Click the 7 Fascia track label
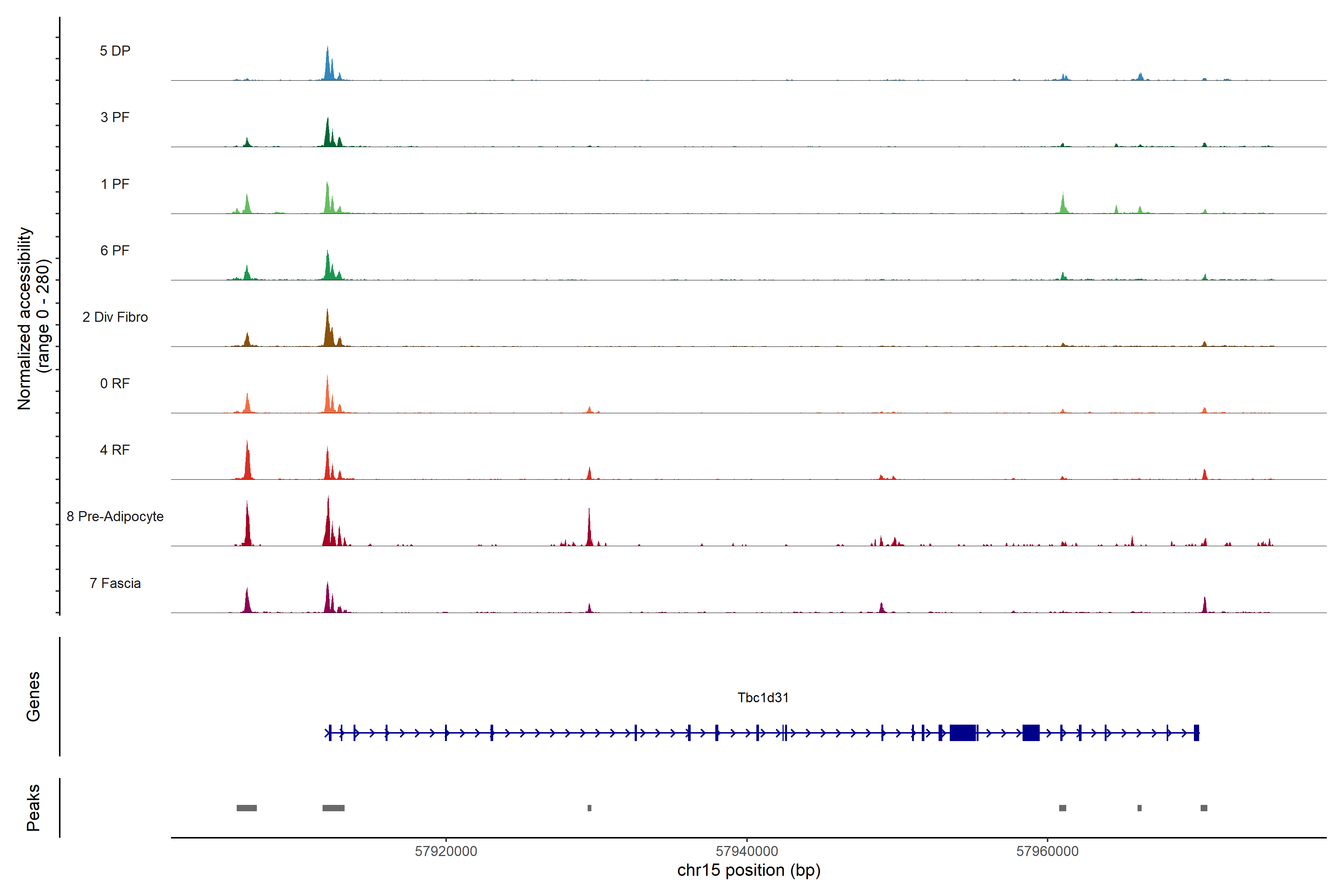 coord(115,583)
